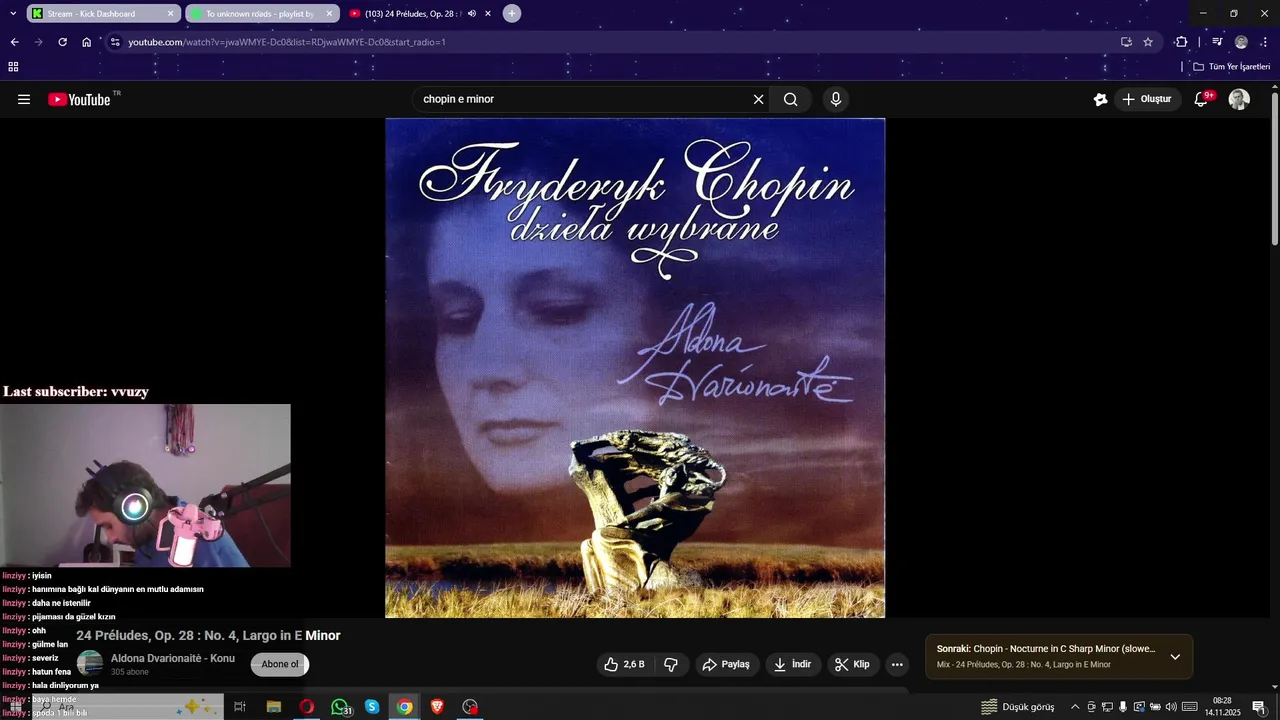Open WhatsApp from the taskbar
Screen dimensions: 1280x720
pyautogui.click(x=340, y=707)
